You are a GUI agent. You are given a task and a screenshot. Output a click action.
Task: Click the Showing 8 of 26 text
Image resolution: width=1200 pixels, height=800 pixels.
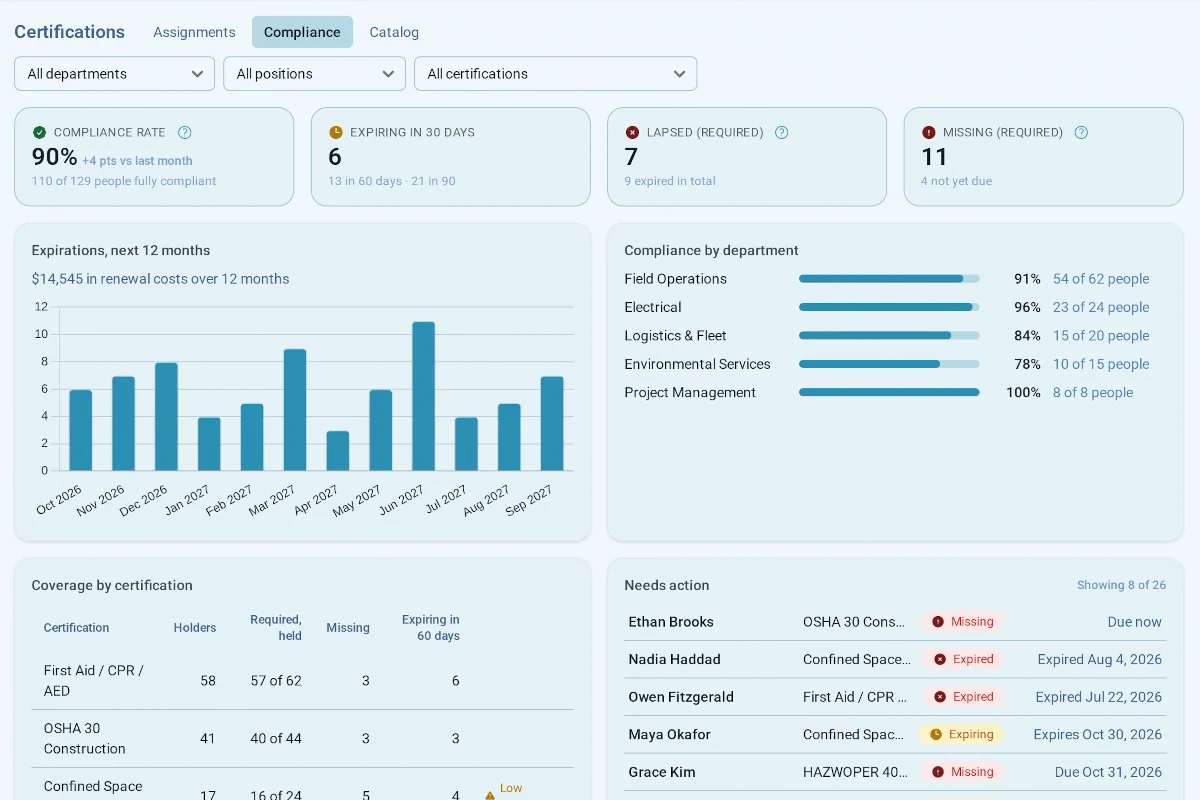1121,585
